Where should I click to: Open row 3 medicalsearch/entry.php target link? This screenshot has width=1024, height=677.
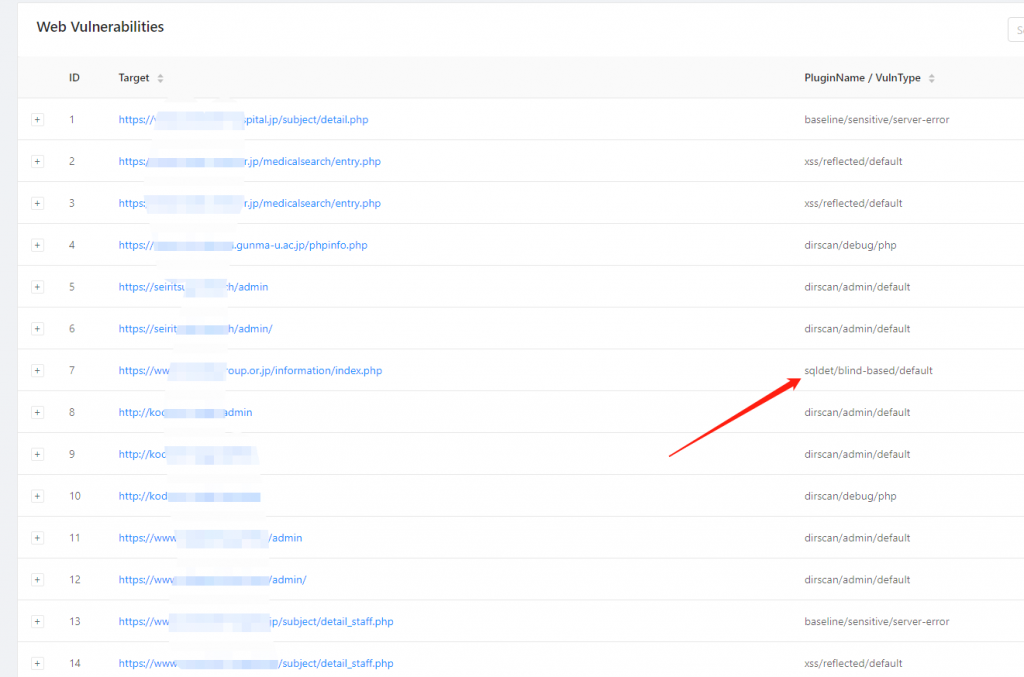(x=249, y=203)
